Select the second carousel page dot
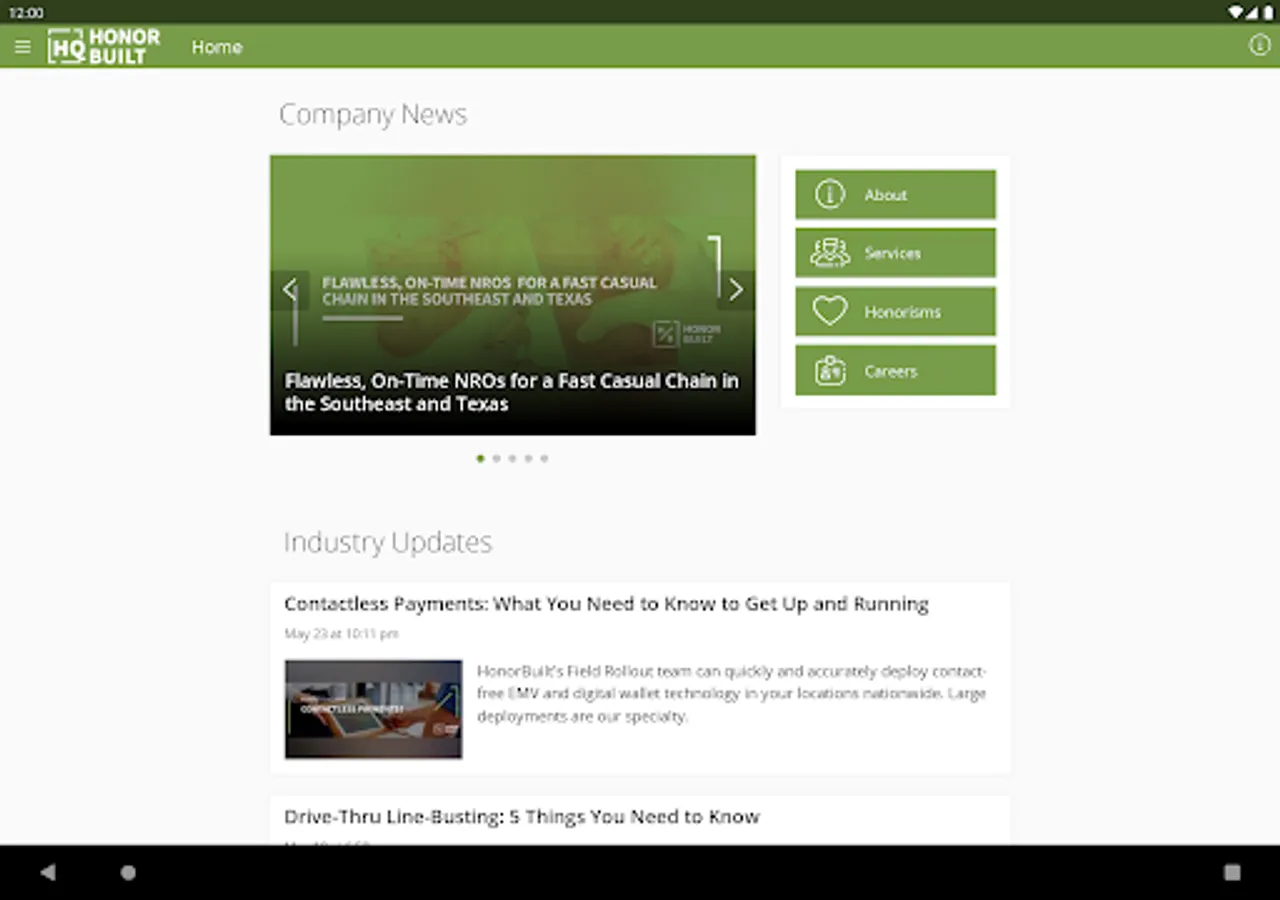Viewport: 1280px width, 900px height. [496, 458]
